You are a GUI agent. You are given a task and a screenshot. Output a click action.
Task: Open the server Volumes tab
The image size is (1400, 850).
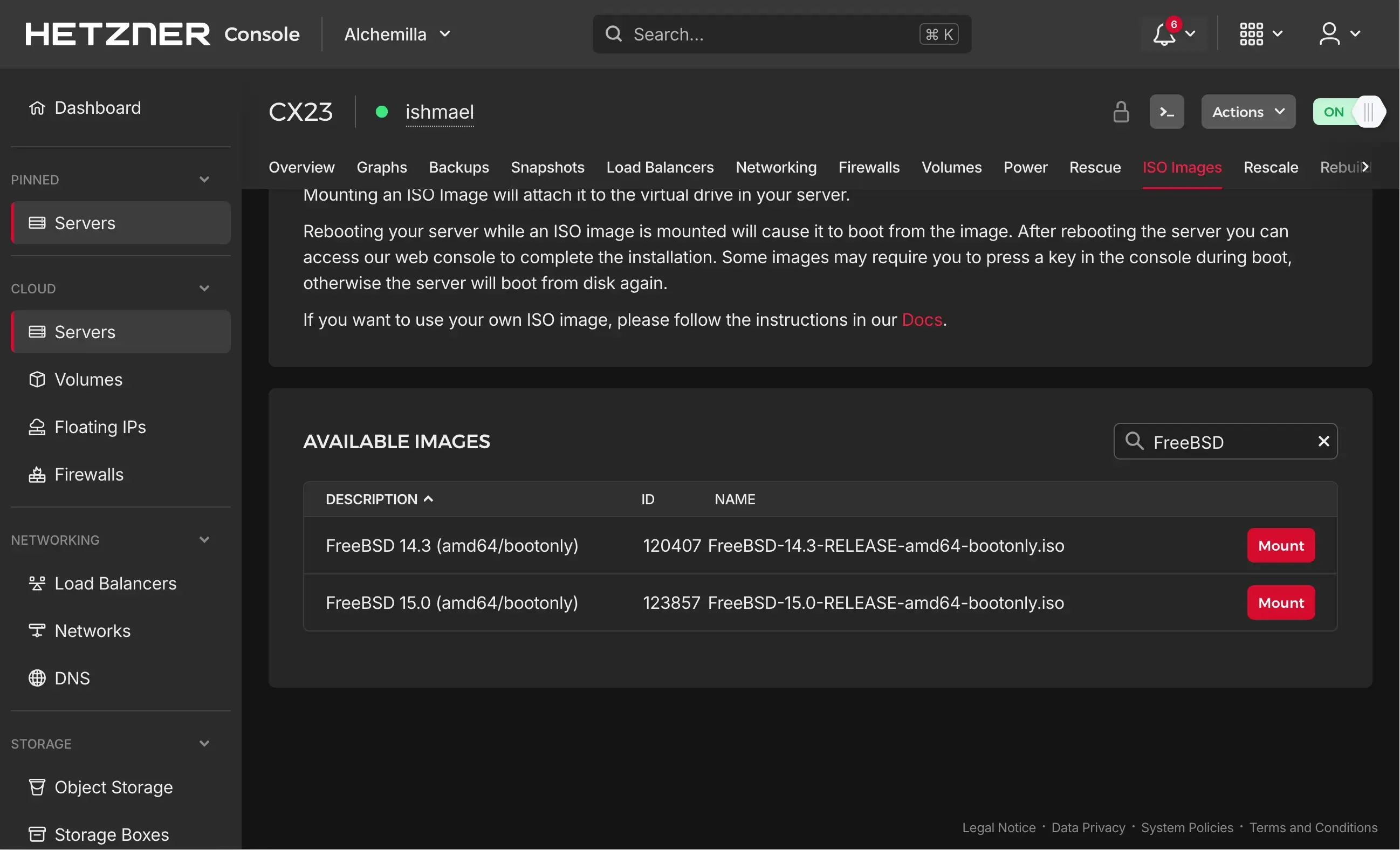click(x=952, y=168)
